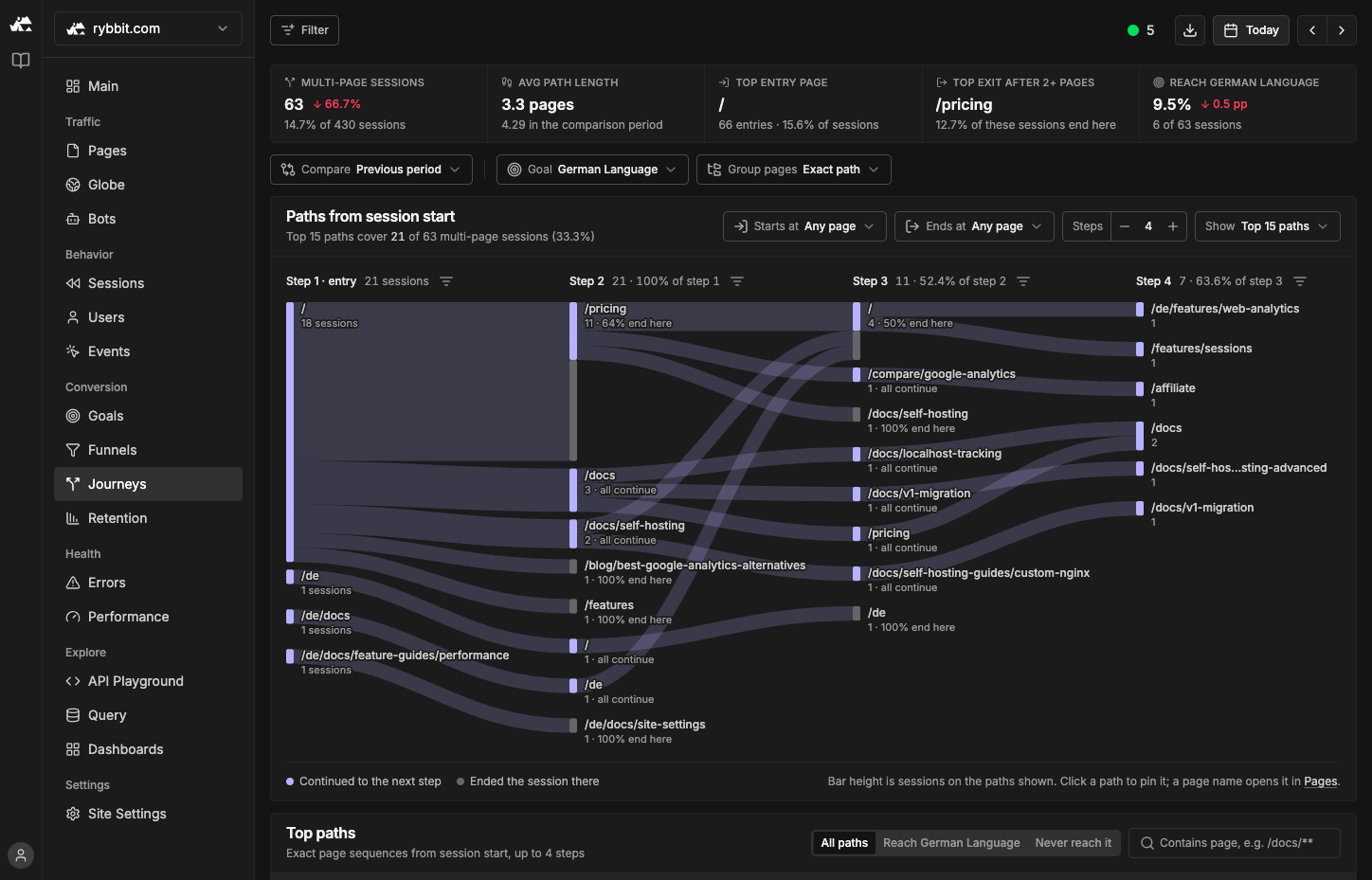Viewport: 1372px width, 880px height.
Task: Open Step 1 entry filter icon
Action: [446, 281]
